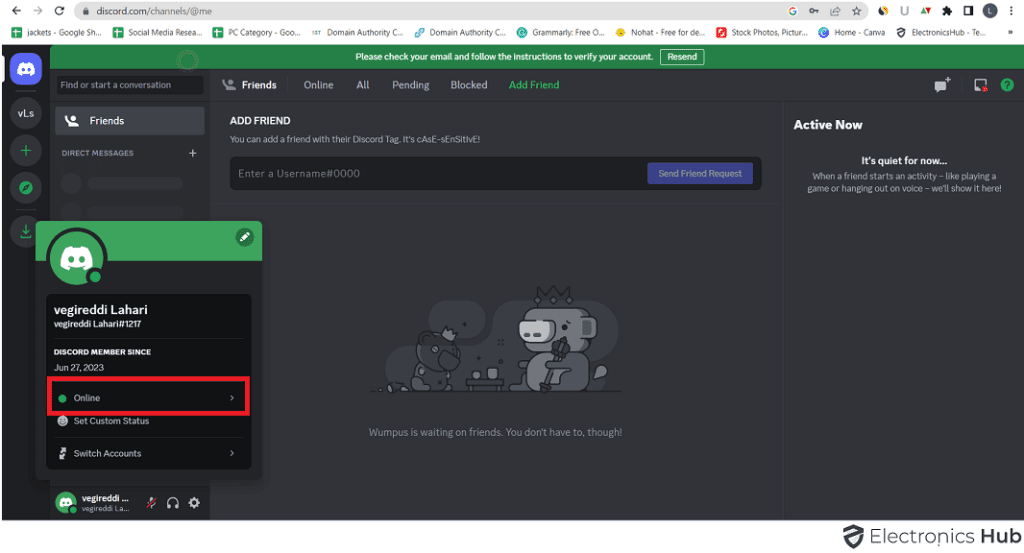Viewport: 1024px width, 553px height.
Task: Open the Chrome three-dot menu
Action: click(x=1011, y=11)
